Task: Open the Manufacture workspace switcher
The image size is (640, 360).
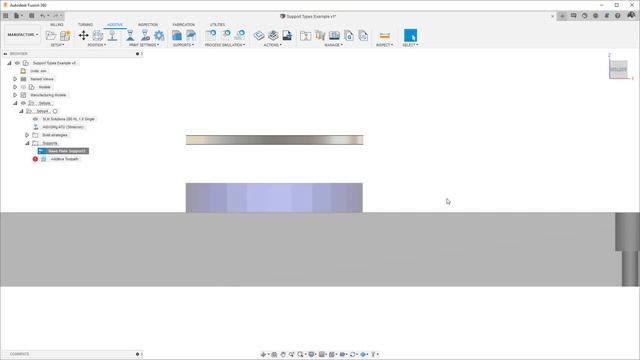Action: tap(22, 35)
